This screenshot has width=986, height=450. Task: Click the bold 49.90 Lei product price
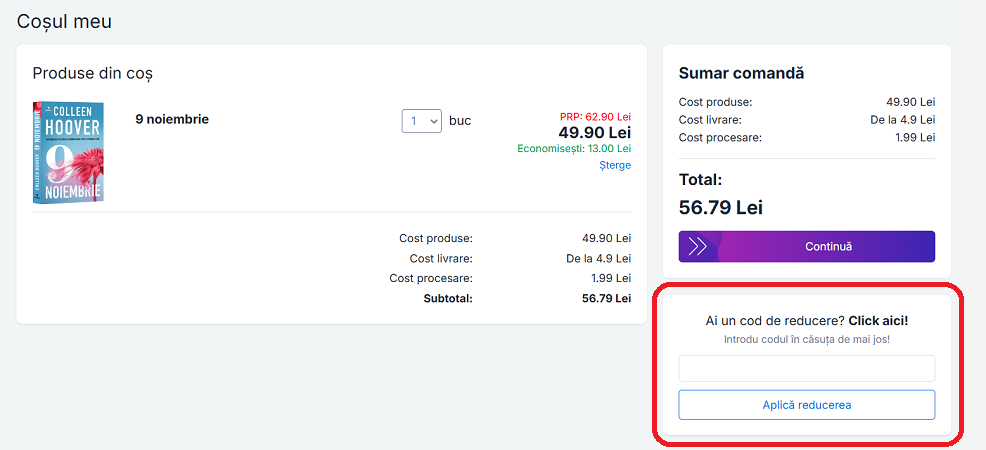594,132
